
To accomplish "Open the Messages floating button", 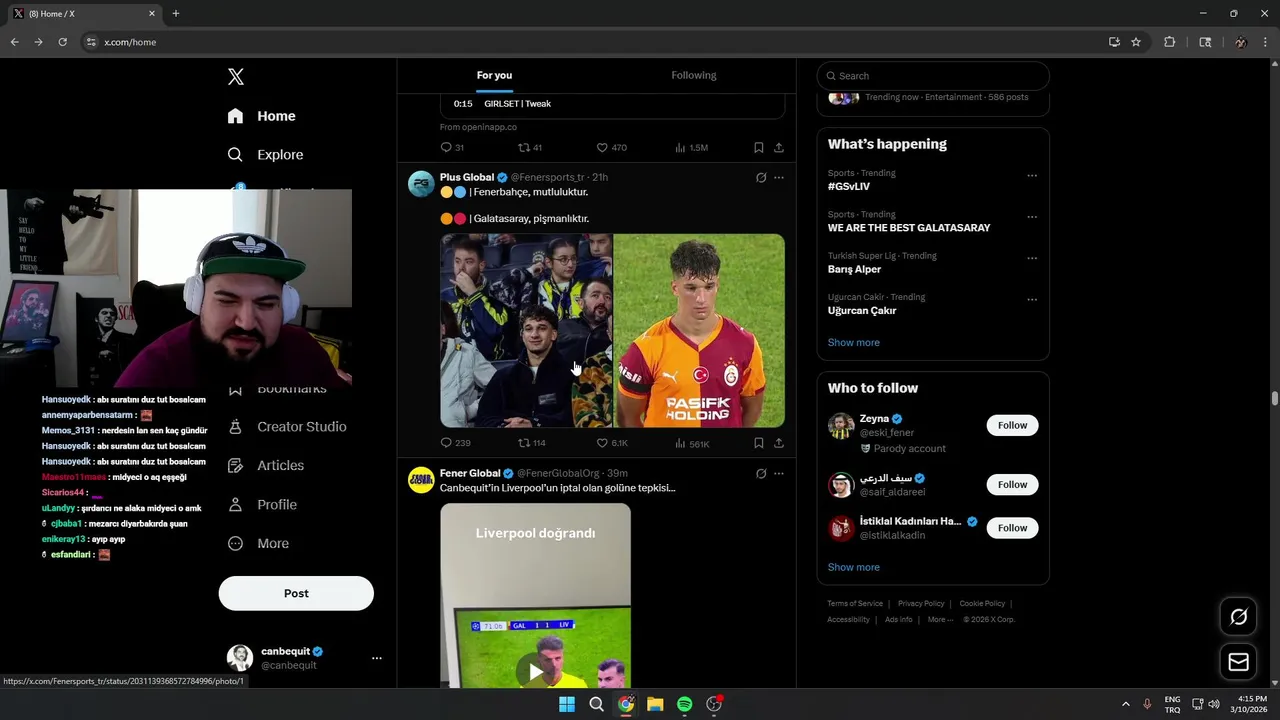I will point(1238,662).
